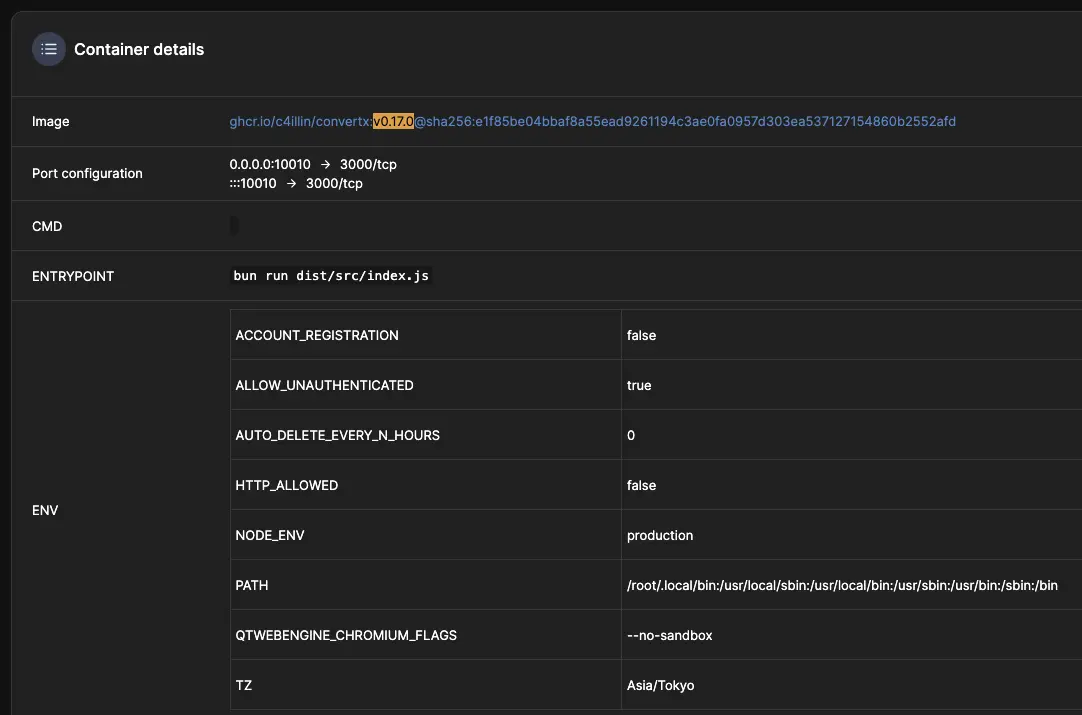The image size is (1082, 715).
Task: Click the --no-sandbox value
Action: [669, 635]
